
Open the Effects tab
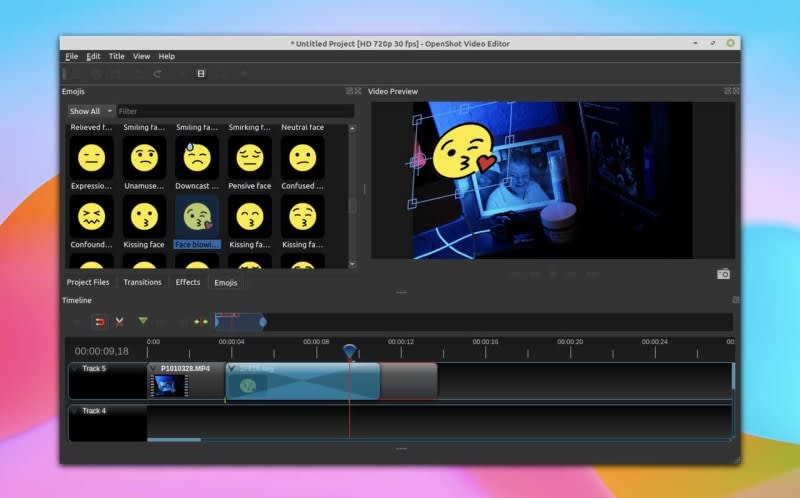tap(188, 282)
